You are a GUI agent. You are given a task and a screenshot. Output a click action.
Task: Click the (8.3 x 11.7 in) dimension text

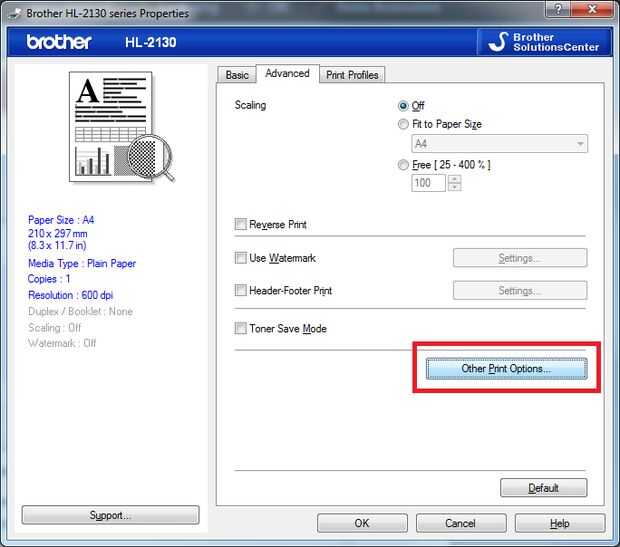tap(57, 246)
